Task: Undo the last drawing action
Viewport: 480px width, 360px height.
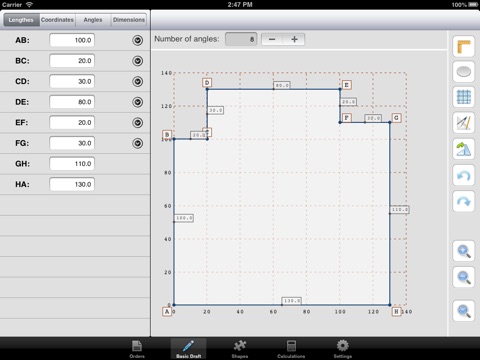Action: point(463,175)
